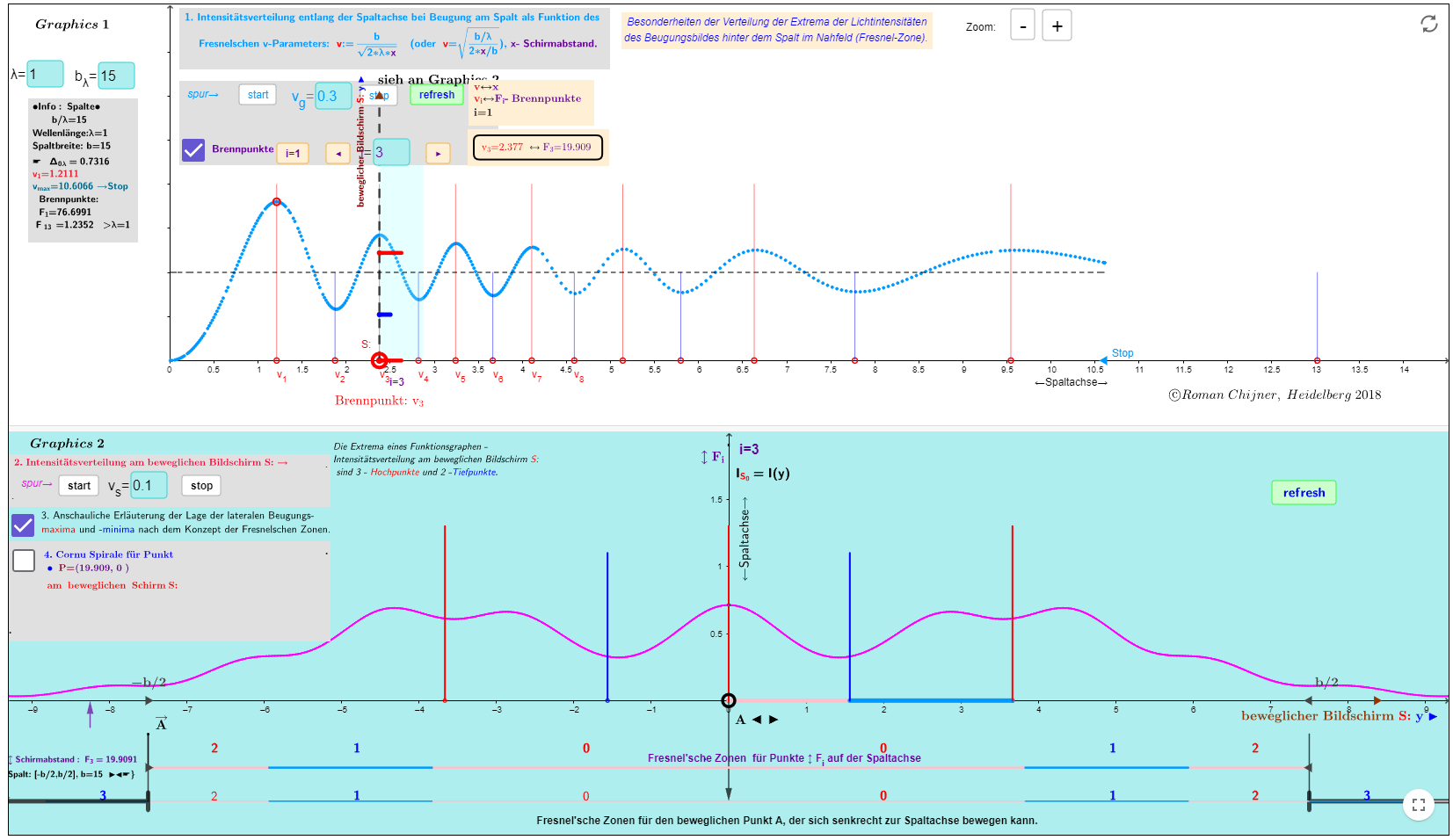The height and width of the screenshot is (840, 1453).
Task: Focus the vg speed field showing 0.3
Action: 333,96
